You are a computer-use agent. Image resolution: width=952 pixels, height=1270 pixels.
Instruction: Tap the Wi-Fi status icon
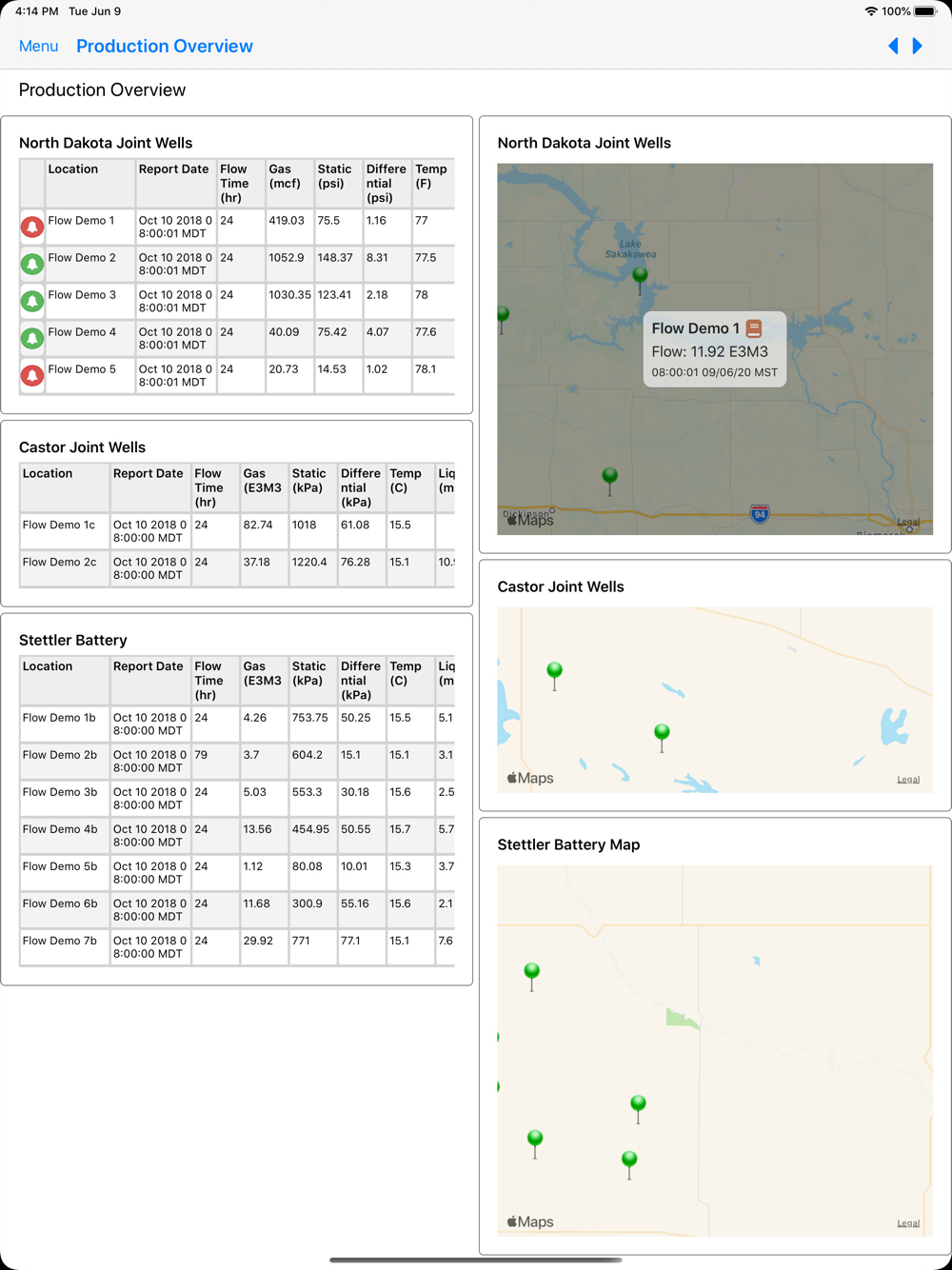click(x=870, y=11)
